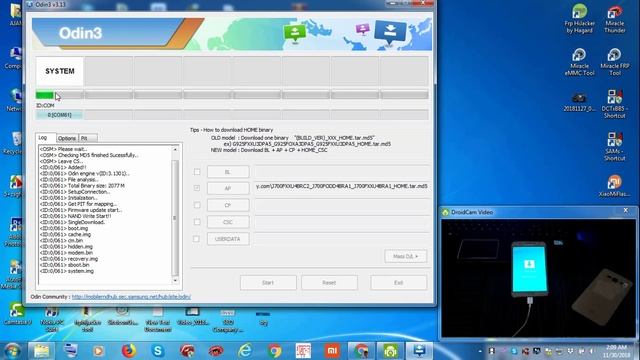Click the 'NAND Write Start!!' log line
The image size is (640, 360).
75,216
